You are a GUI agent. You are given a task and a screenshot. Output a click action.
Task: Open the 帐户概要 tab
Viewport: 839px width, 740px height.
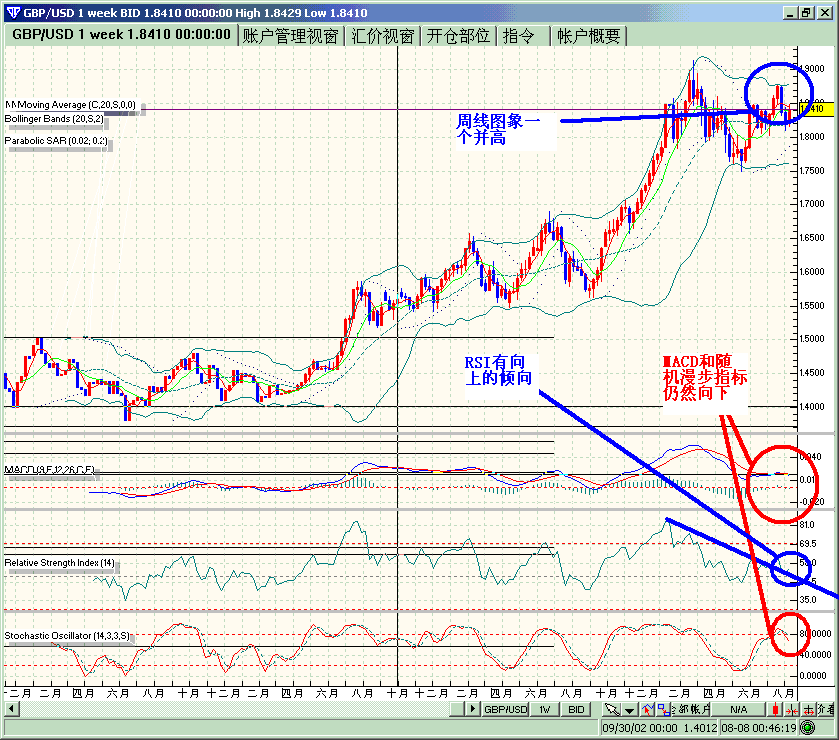(589, 36)
